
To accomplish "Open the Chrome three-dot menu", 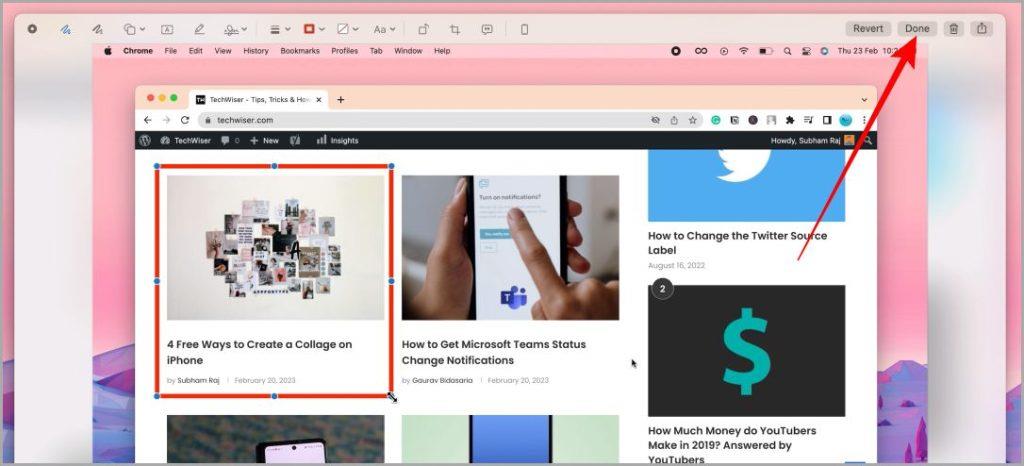I will click(864, 120).
